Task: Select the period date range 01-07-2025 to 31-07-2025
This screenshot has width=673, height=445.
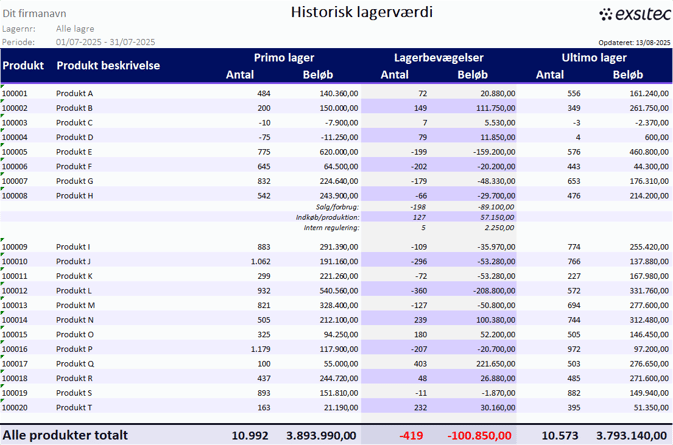Action: point(105,42)
